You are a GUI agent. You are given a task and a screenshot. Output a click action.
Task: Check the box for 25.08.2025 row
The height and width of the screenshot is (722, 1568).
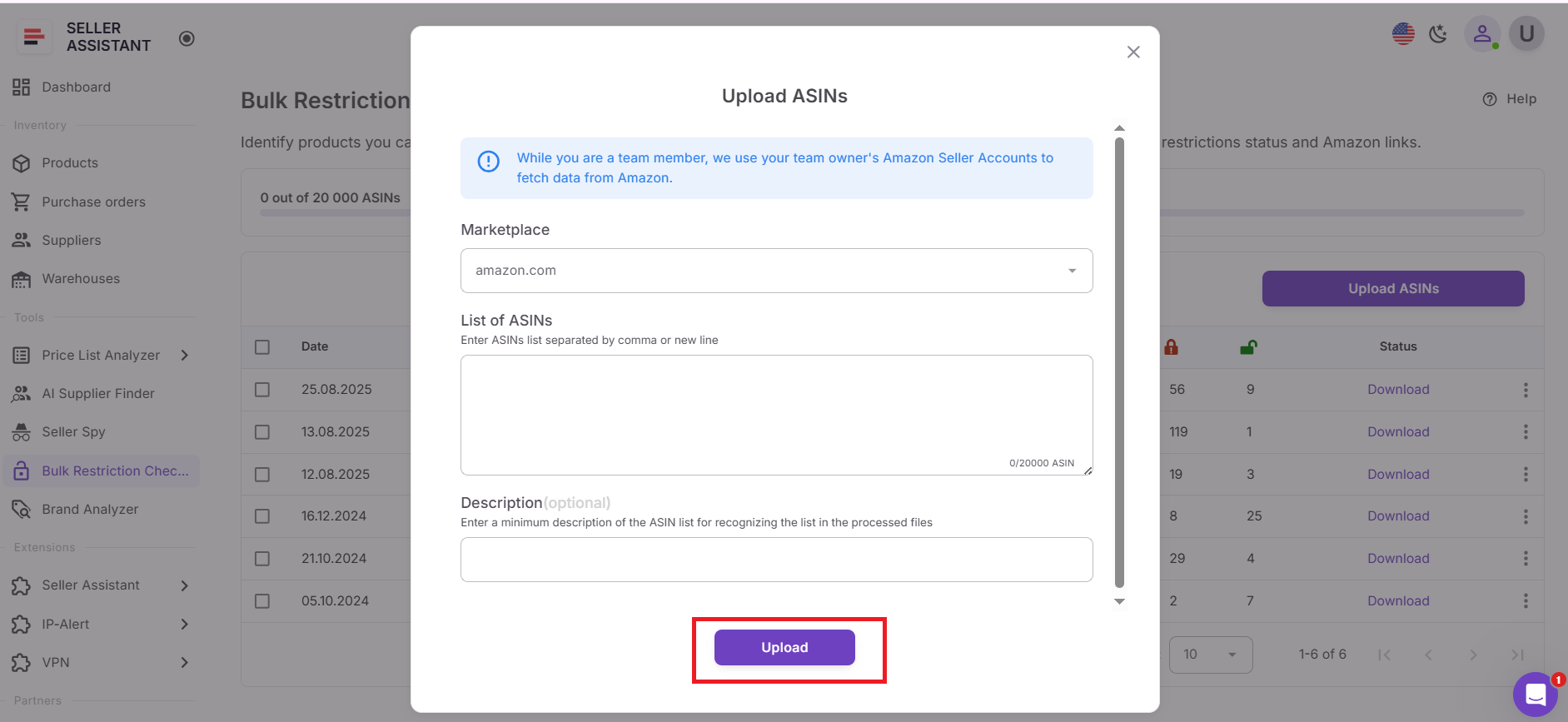click(262, 390)
